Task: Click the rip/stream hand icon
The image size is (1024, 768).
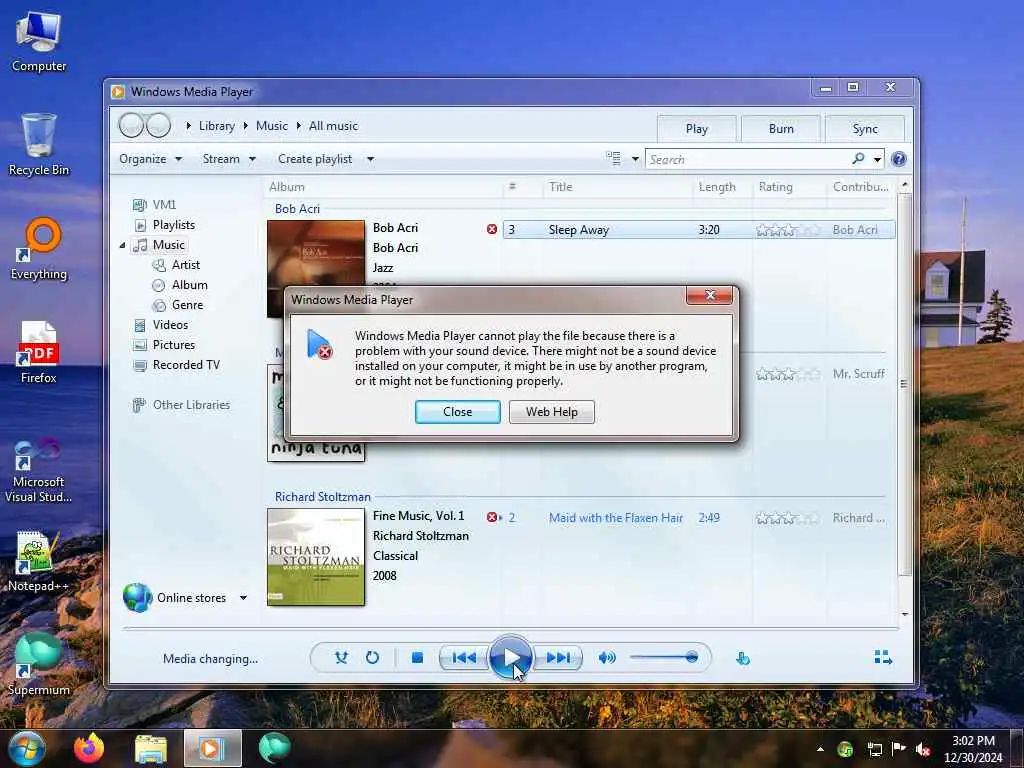Action: [743, 658]
